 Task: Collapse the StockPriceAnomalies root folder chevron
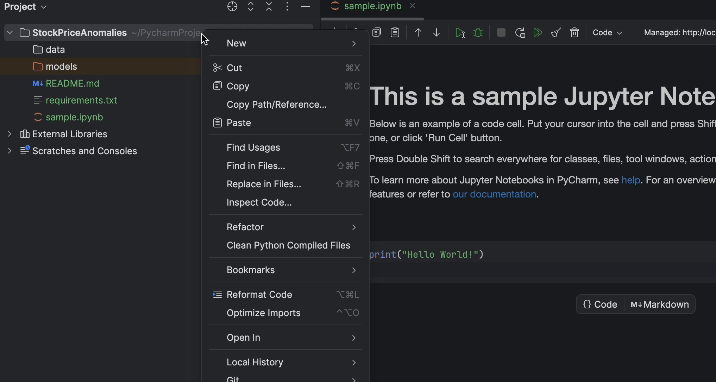[x=10, y=32]
